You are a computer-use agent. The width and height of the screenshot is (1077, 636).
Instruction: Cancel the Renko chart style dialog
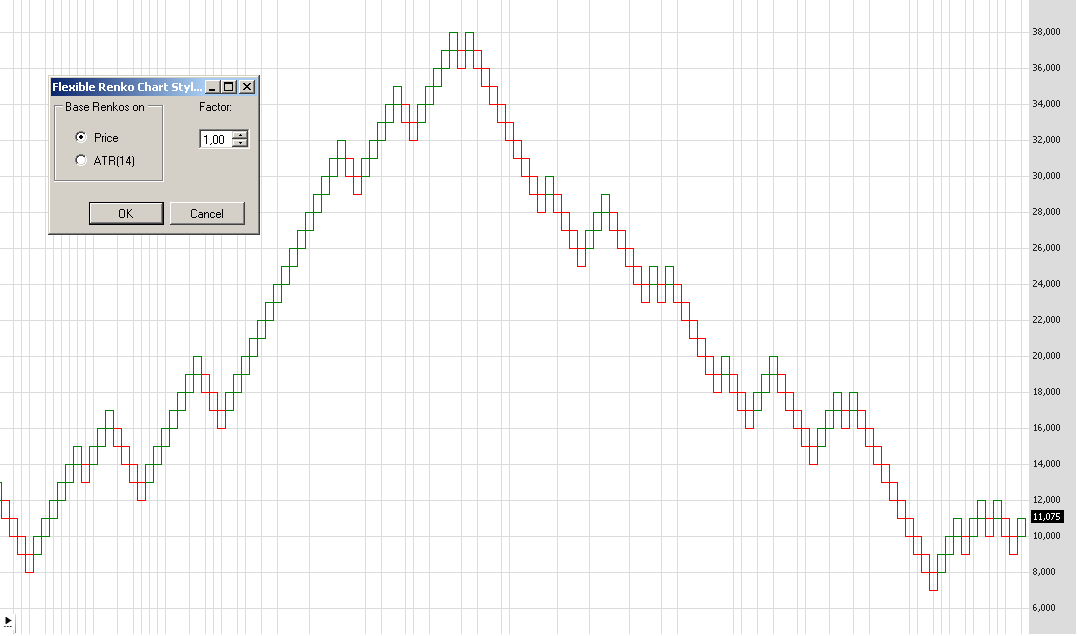[x=207, y=213]
